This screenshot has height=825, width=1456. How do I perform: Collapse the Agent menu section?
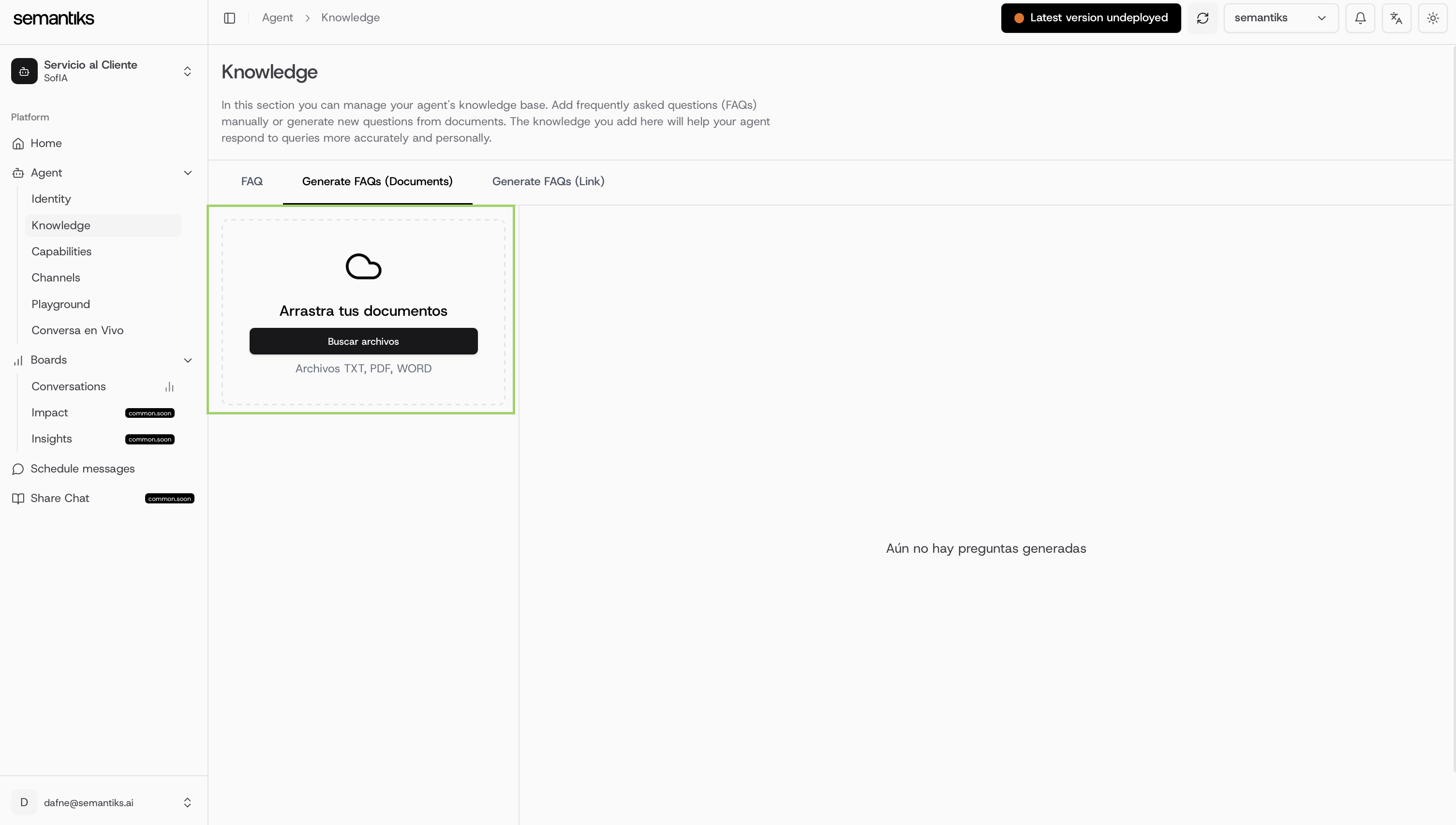pos(188,173)
